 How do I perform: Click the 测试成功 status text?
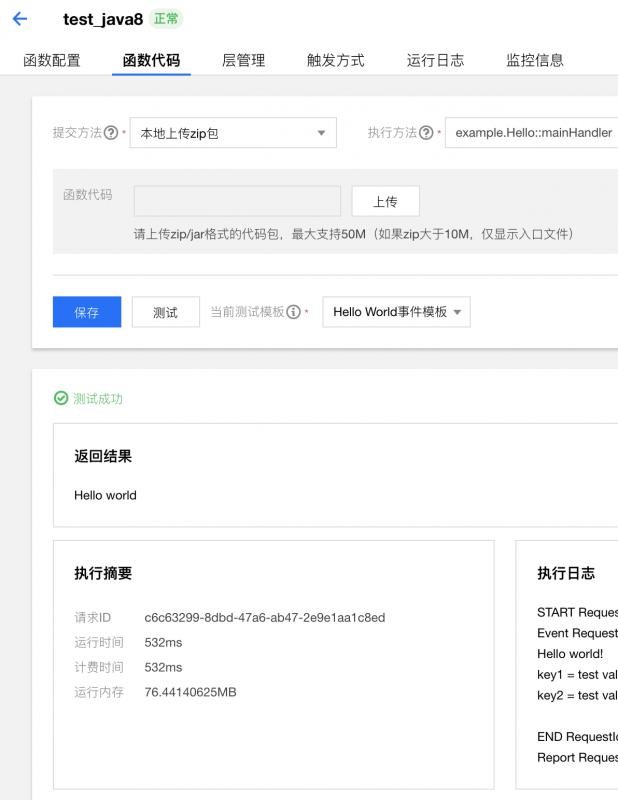pyautogui.click(x=98, y=398)
